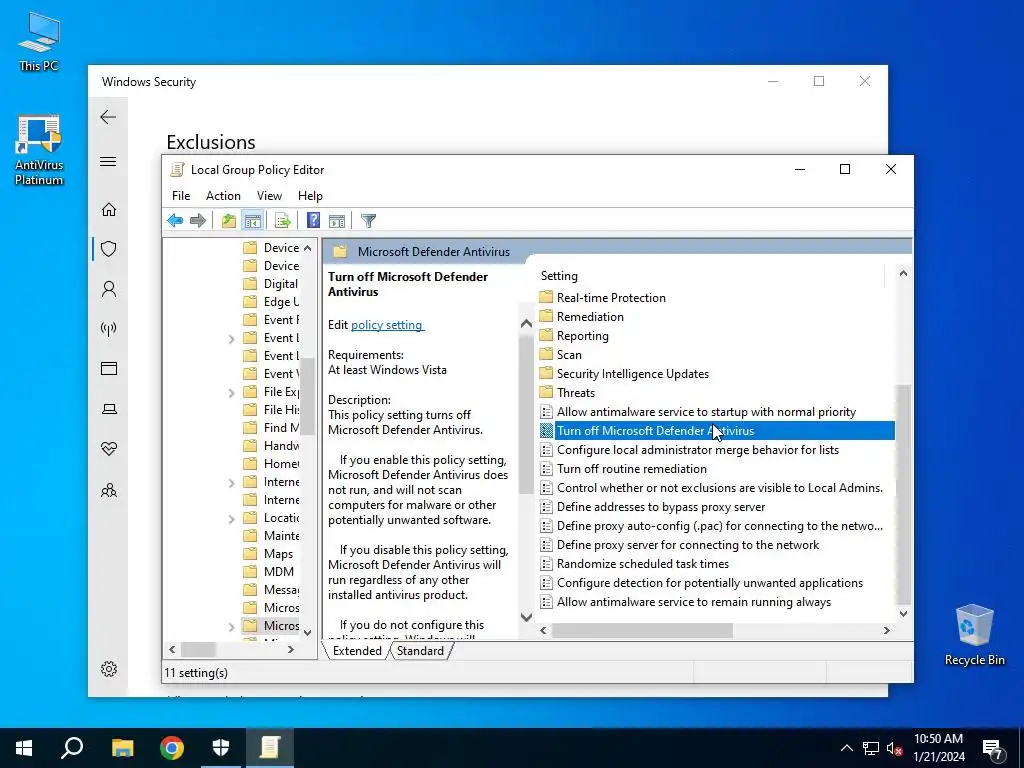Go to Home in Windows Security sidebar
The image size is (1024, 768).
point(109,210)
